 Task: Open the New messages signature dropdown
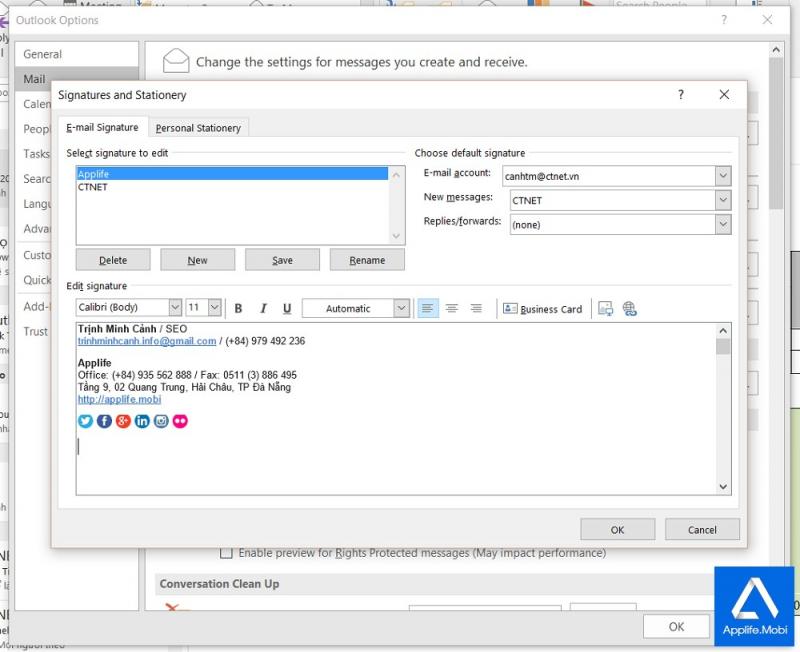pyautogui.click(x=722, y=200)
